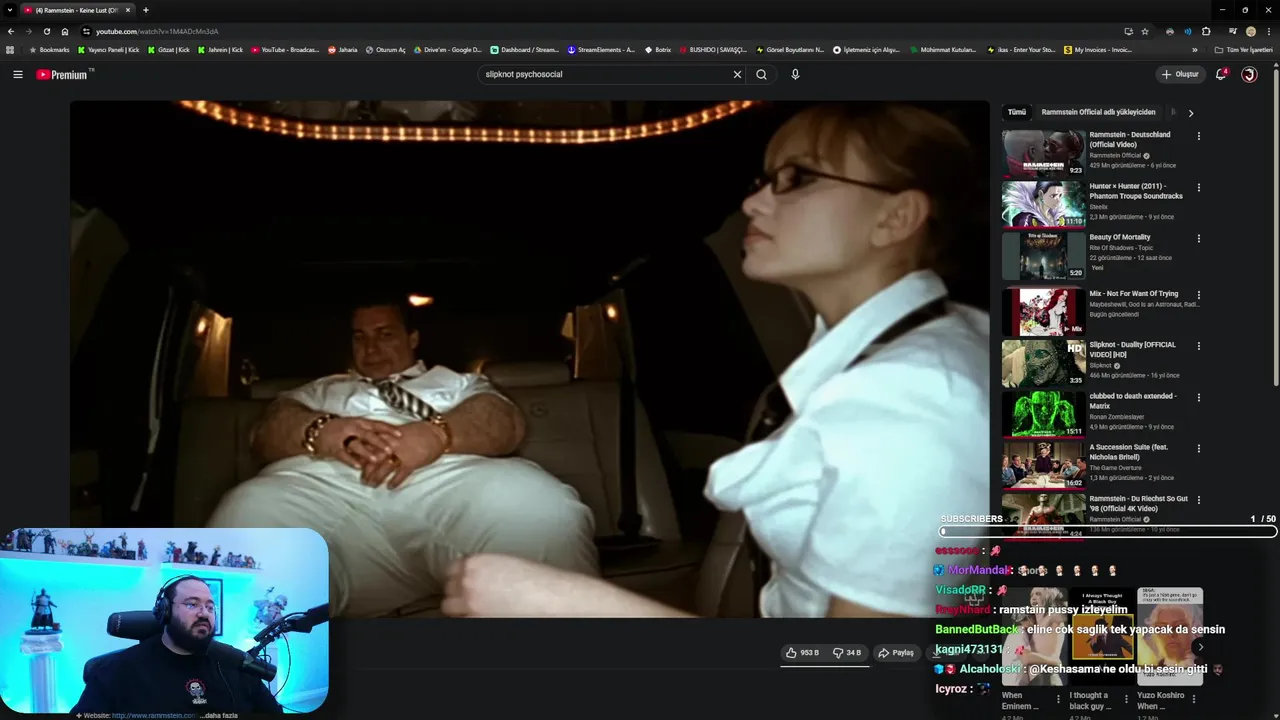This screenshot has height=720, width=1280.
Task: Clear the search box text
Action: 737,74
